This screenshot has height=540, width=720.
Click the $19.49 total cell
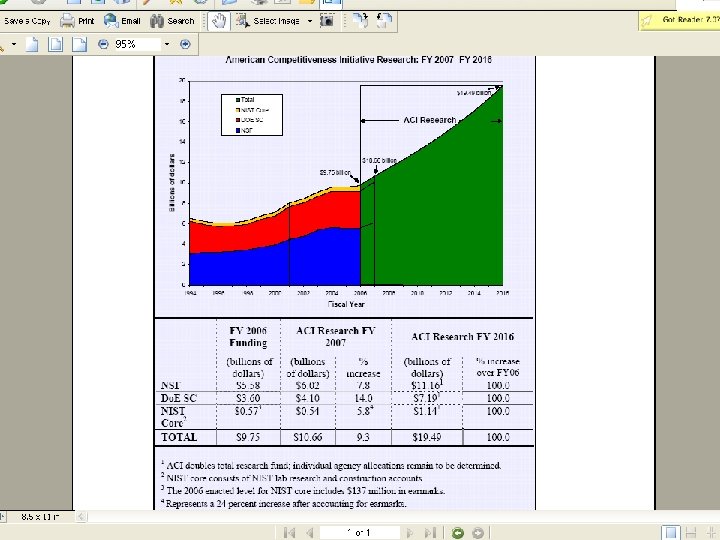click(x=427, y=437)
